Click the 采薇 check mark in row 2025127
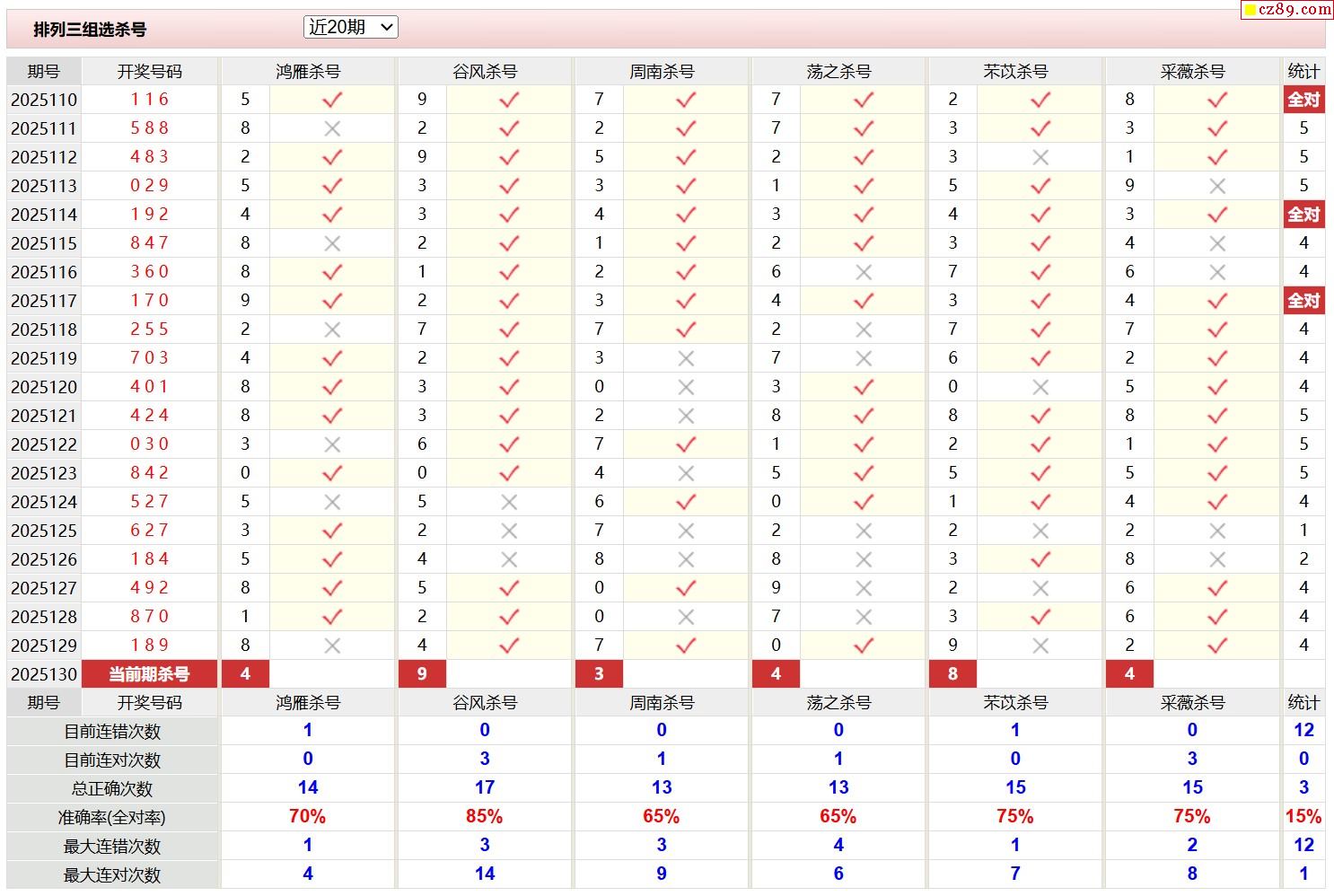The width and height of the screenshot is (1334, 896). (x=1217, y=588)
